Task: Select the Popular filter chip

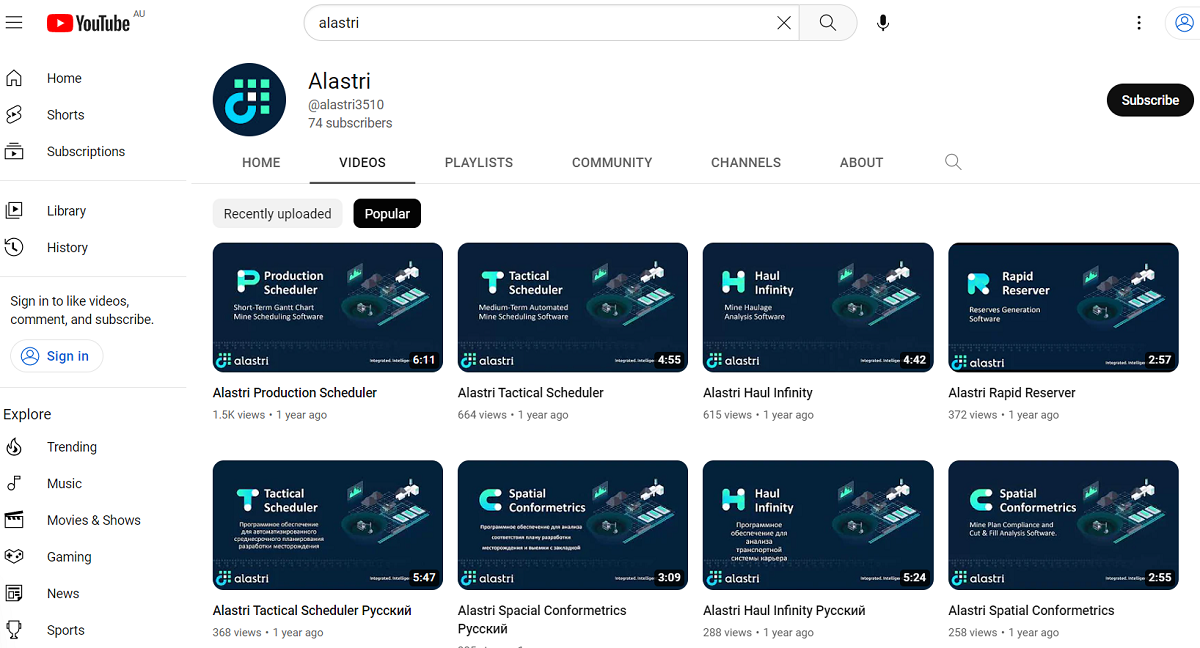Action: pos(387,214)
